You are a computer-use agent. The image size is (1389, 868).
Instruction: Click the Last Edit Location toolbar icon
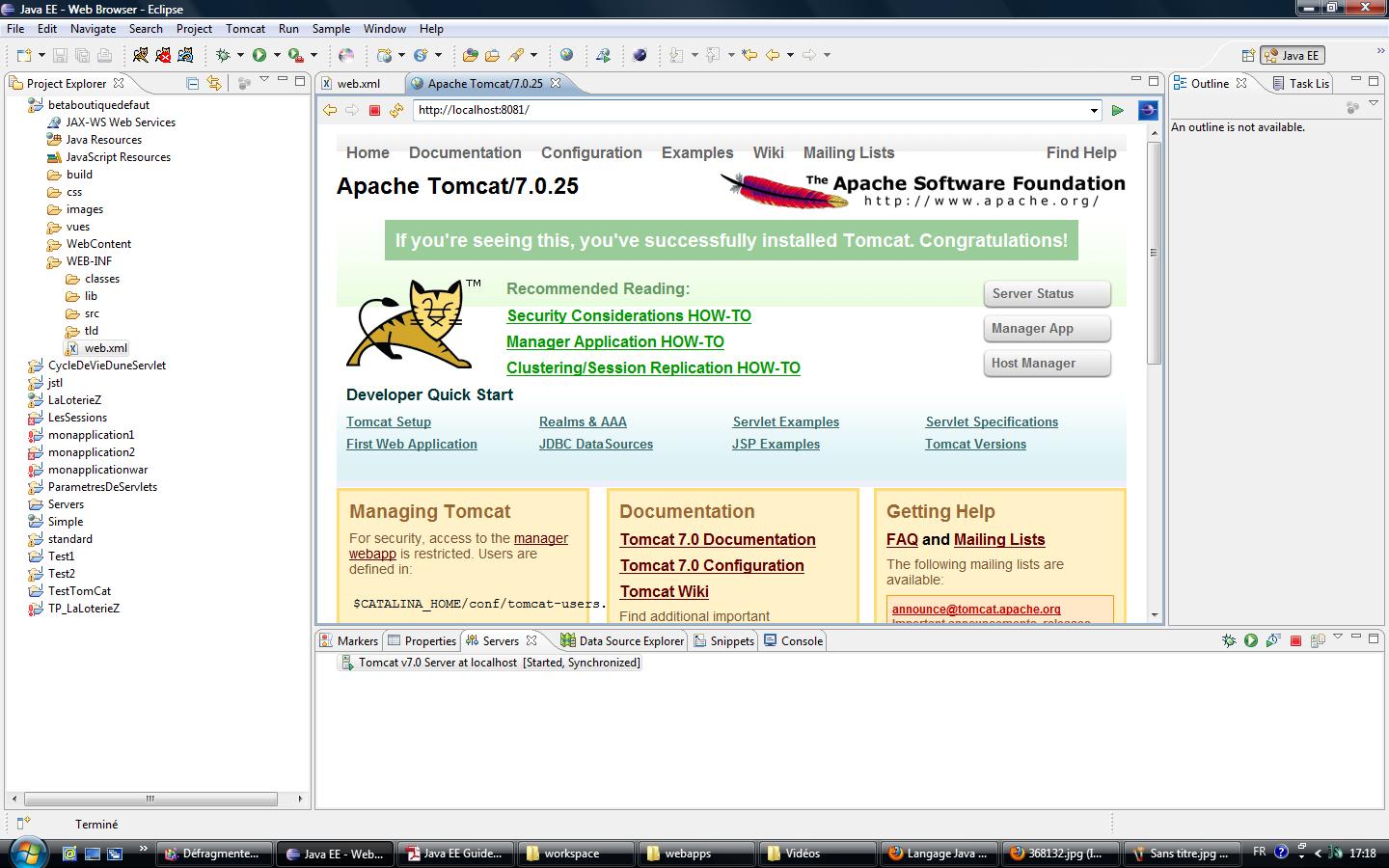tap(749, 55)
